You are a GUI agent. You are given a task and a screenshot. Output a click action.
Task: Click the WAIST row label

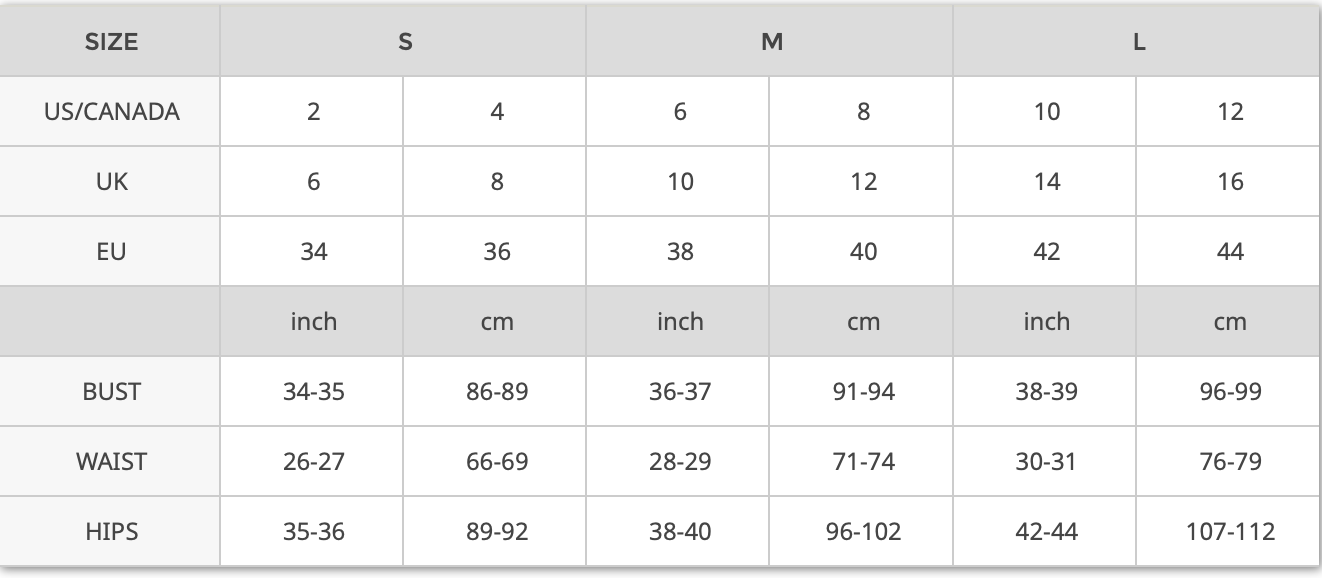click(111, 461)
